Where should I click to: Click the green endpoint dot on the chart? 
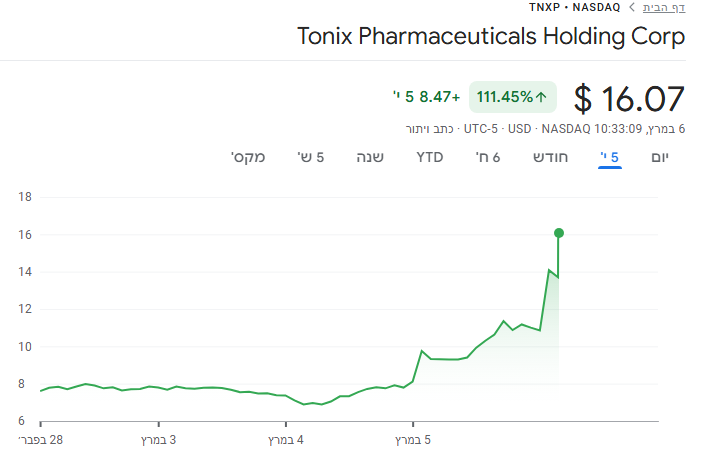[x=559, y=233]
